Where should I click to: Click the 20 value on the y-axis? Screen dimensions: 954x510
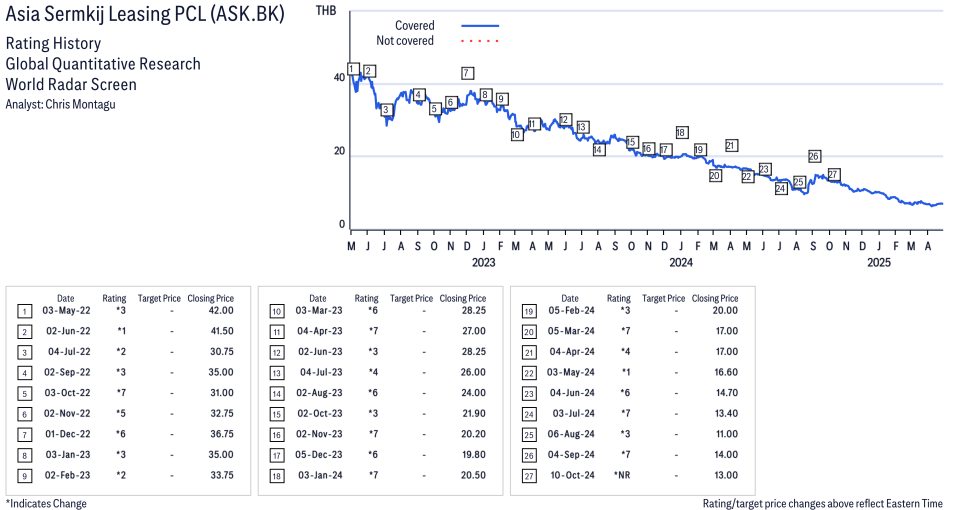point(339,151)
